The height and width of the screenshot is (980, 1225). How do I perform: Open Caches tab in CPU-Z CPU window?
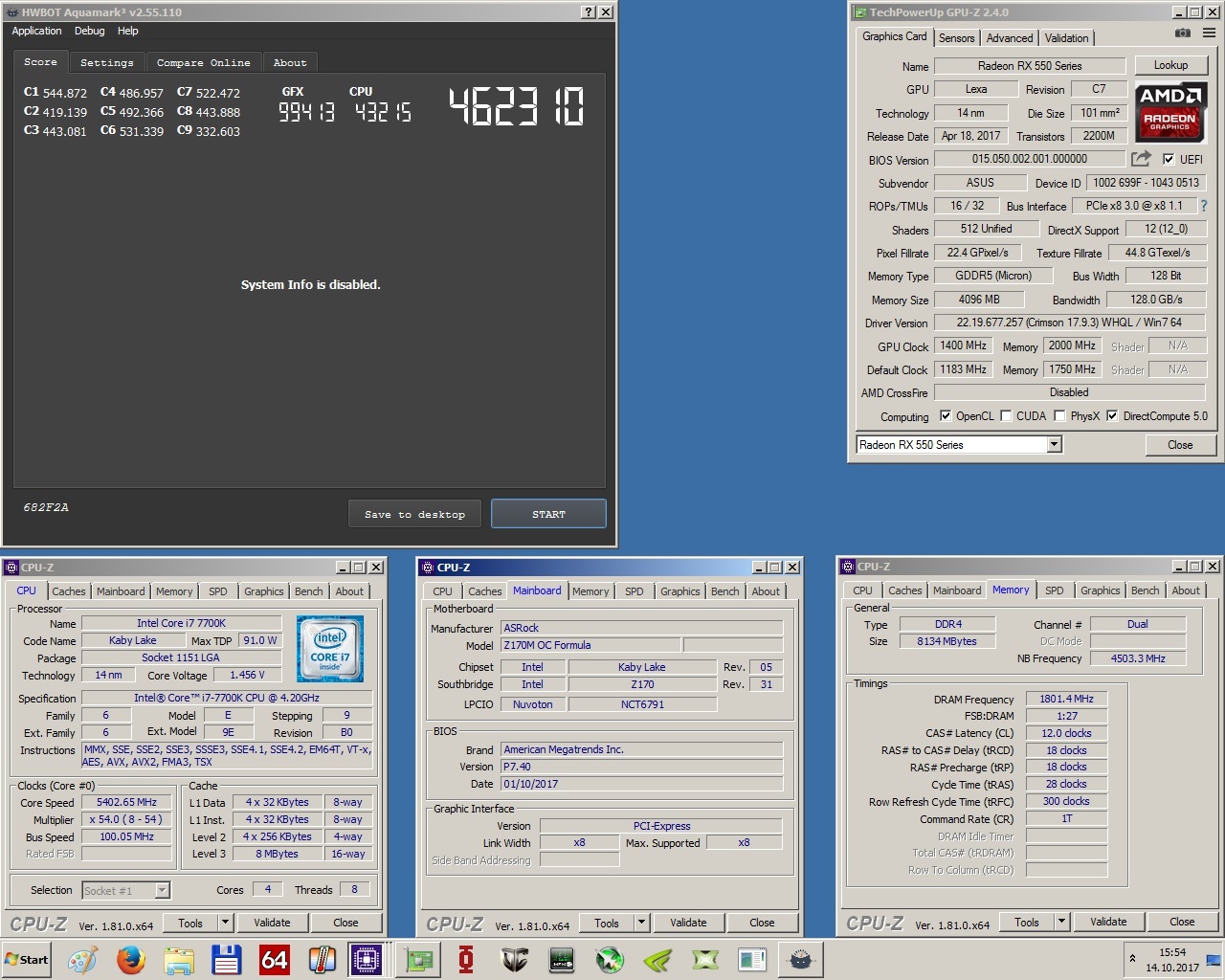(69, 591)
